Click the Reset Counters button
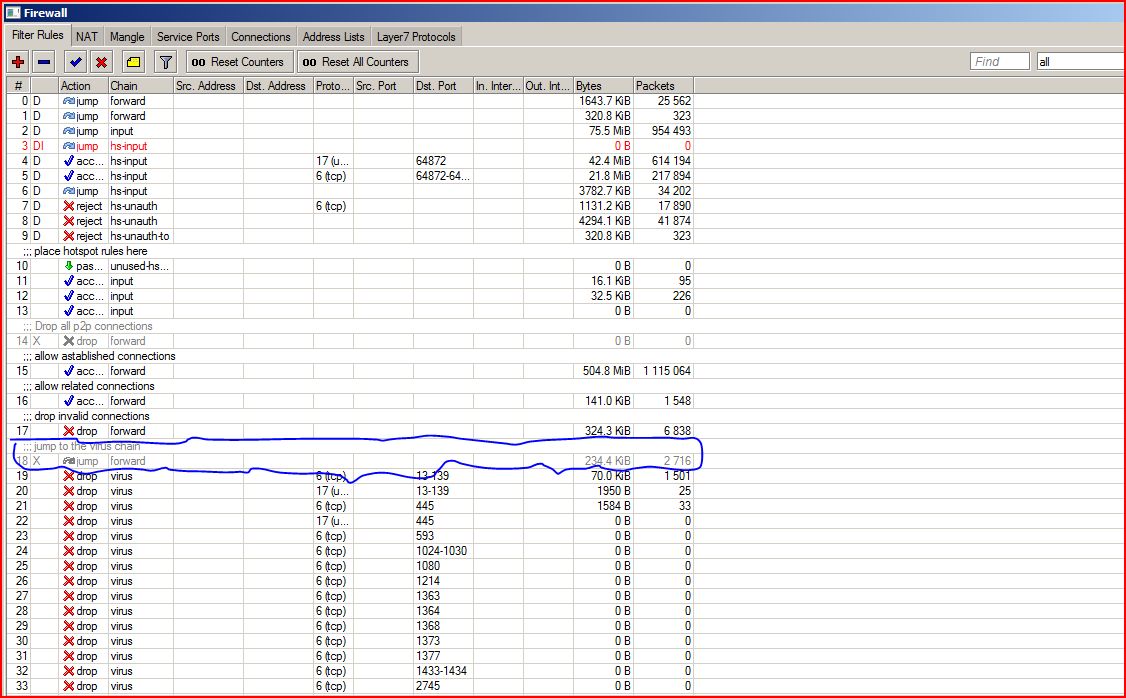Image resolution: width=1126 pixels, height=698 pixels. pyautogui.click(x=240, y=62)
